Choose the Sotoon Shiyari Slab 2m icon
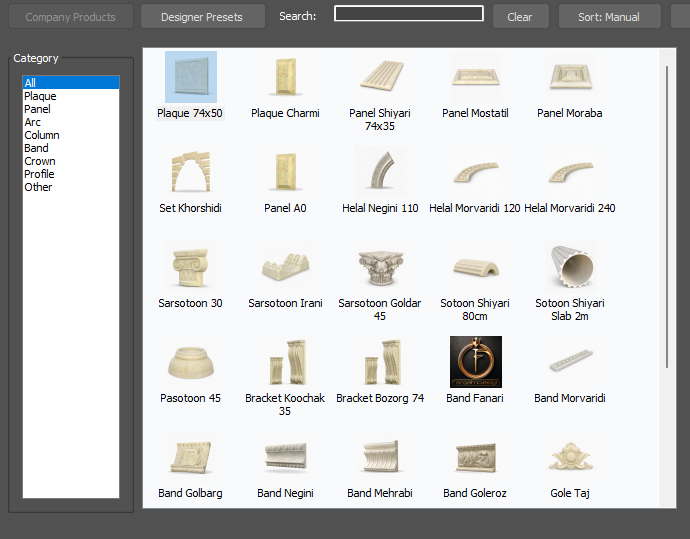Viewport: 690px width, 539px height. (x=571, y=267)
